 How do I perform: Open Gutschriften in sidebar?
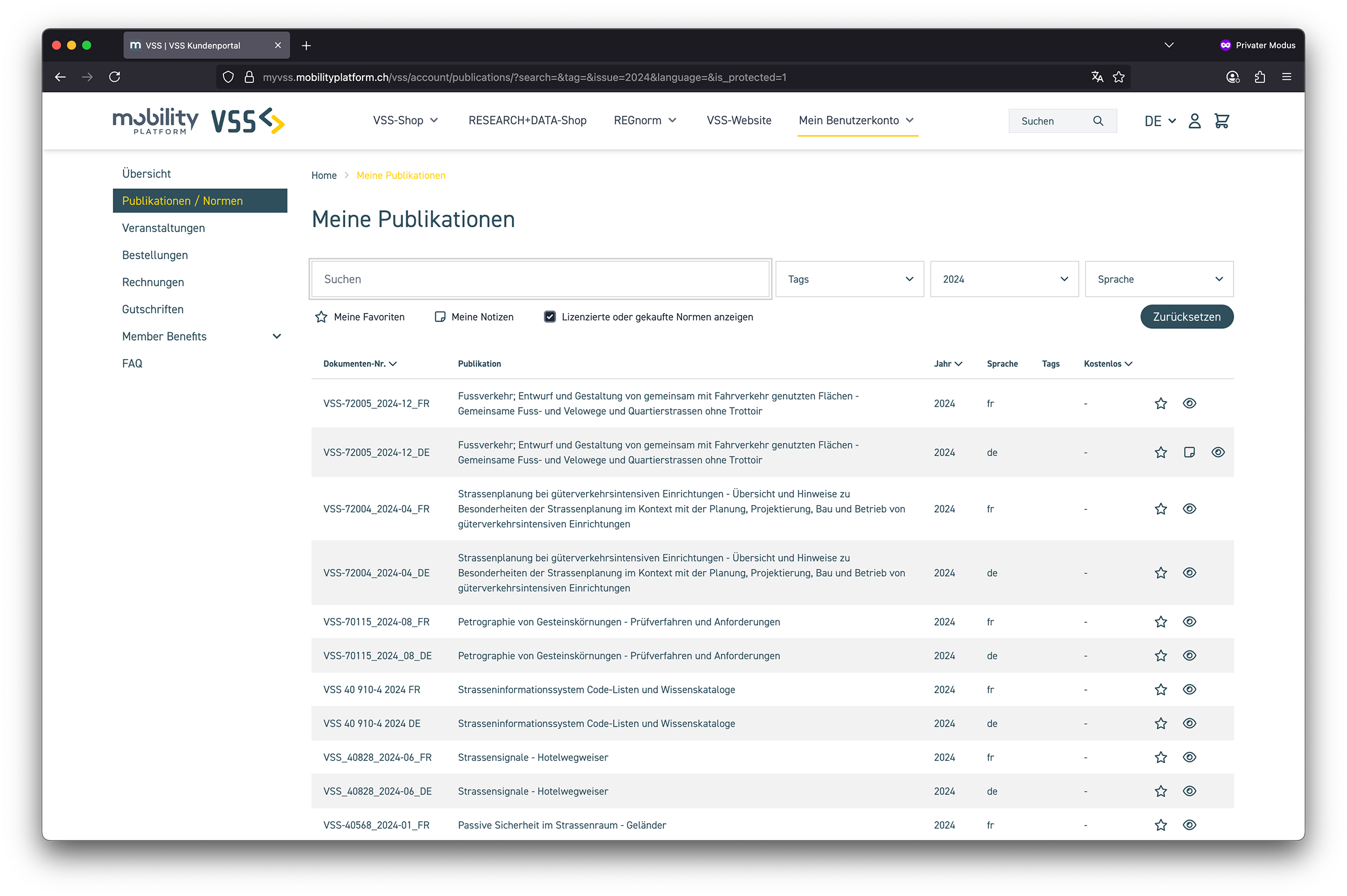pos(153,309)
